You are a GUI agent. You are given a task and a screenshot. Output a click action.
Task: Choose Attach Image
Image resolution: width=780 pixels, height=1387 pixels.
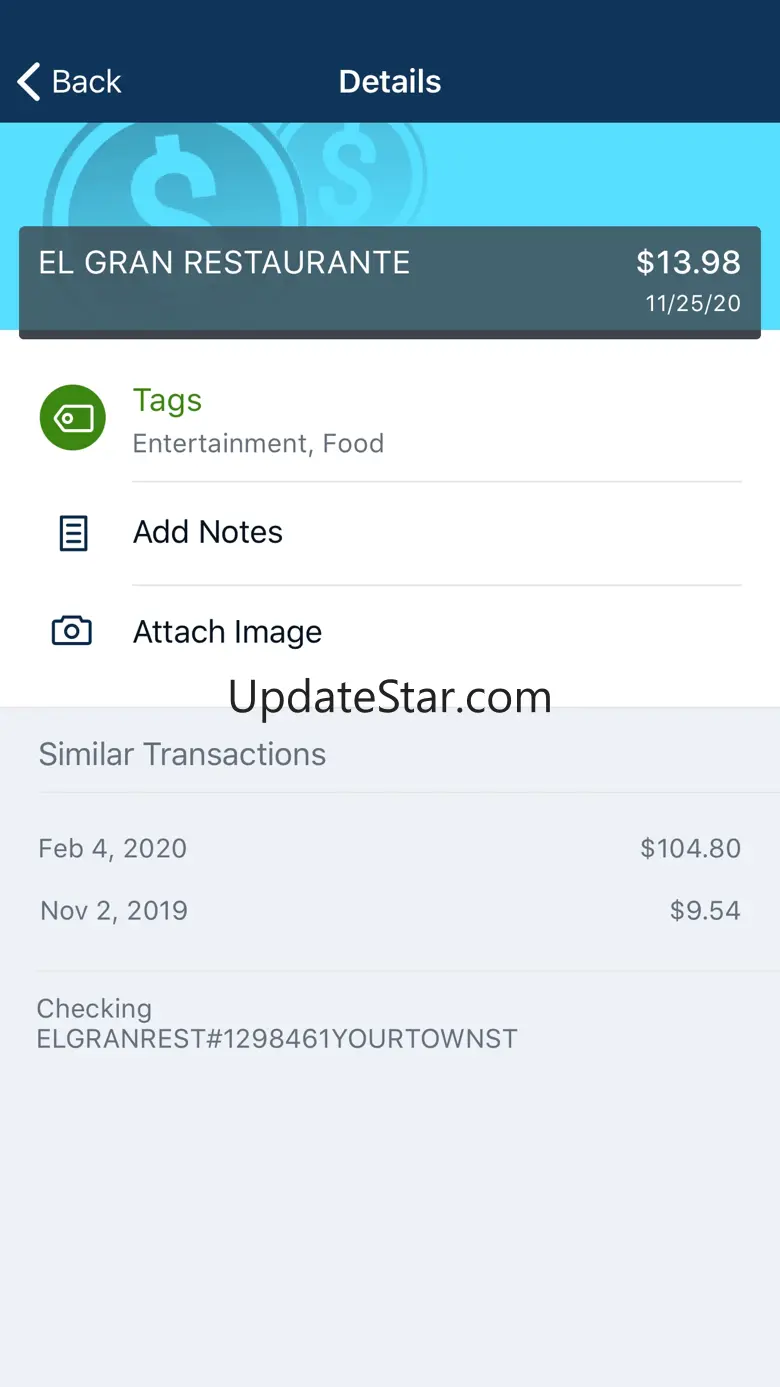227,632
